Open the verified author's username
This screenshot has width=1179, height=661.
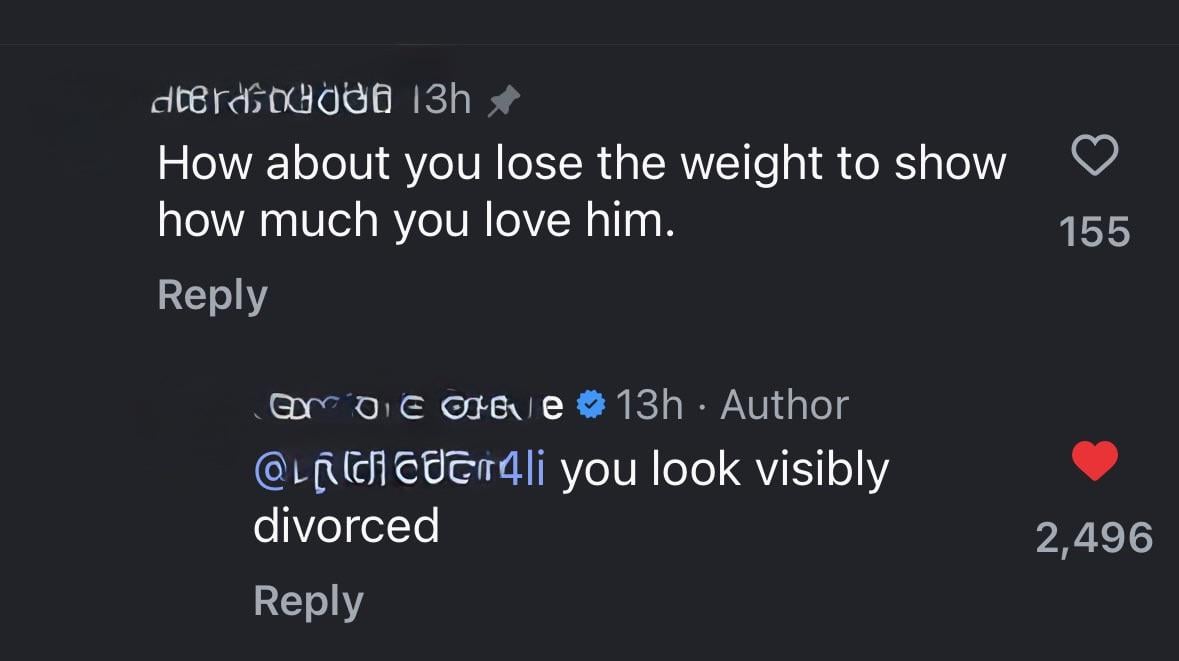pyautogui.click(x=410, y=405)
